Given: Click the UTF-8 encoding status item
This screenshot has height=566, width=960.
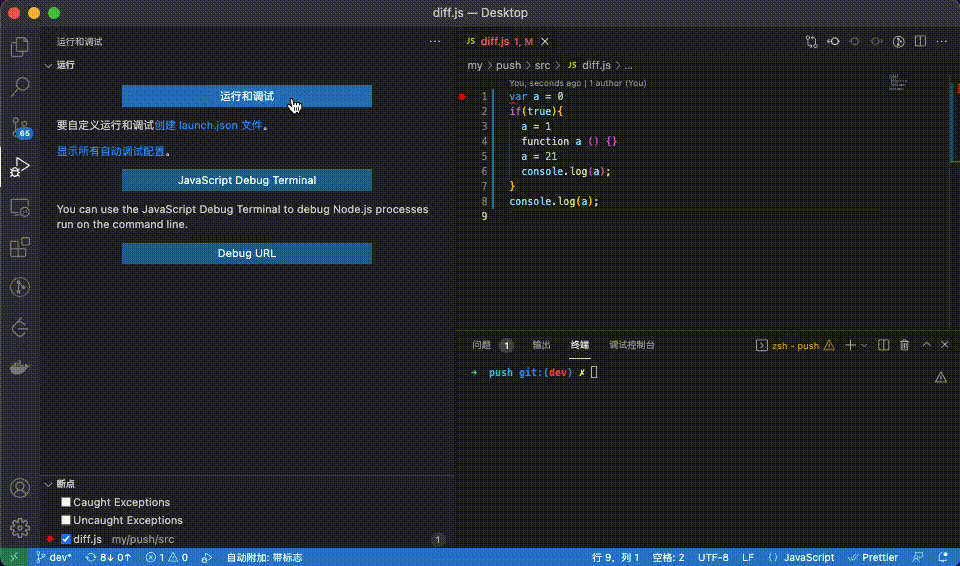Looking at the screenshot, I should [713, 557].
